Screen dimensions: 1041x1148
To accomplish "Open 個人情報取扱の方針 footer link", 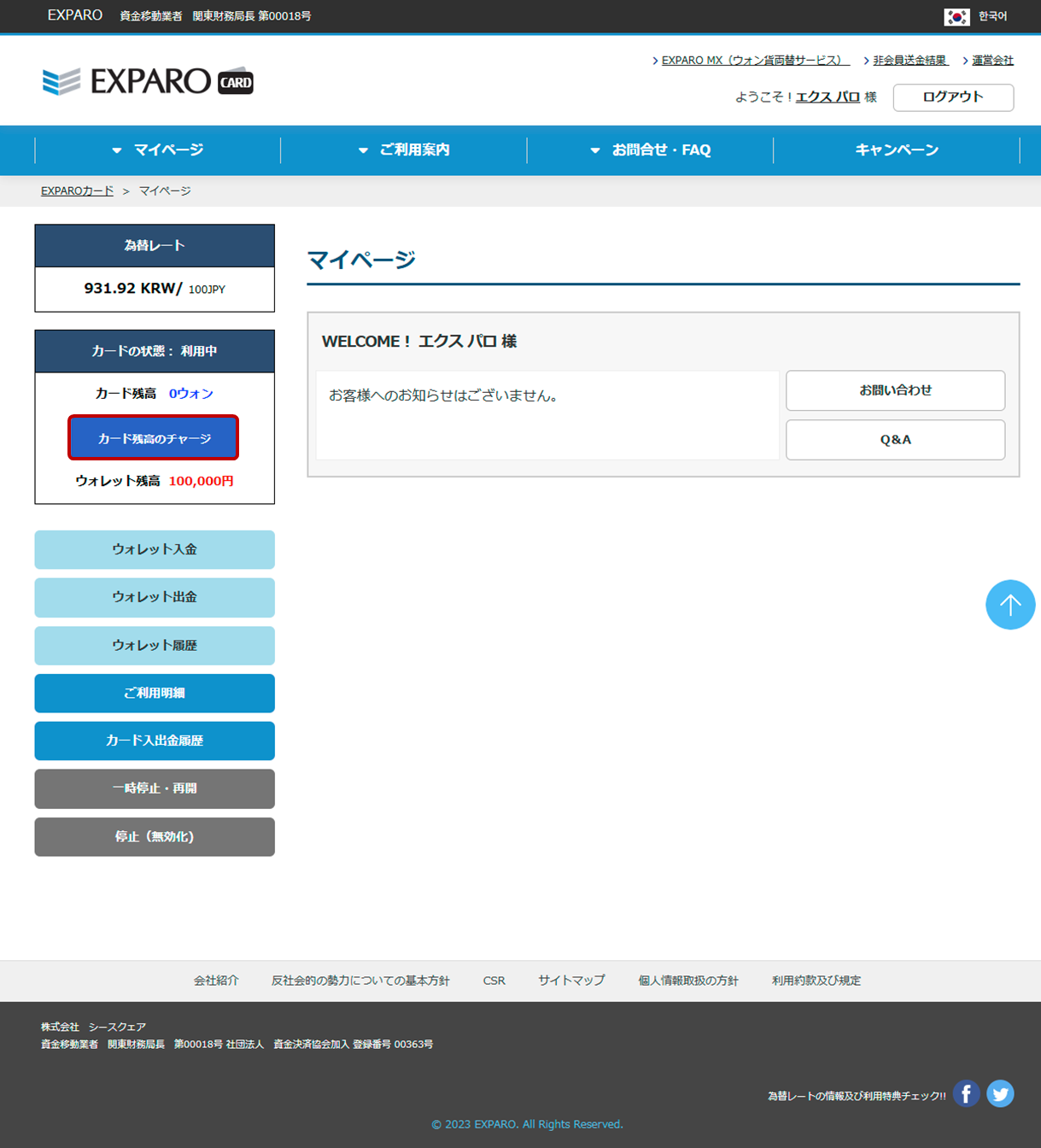I will click(688, 981).
